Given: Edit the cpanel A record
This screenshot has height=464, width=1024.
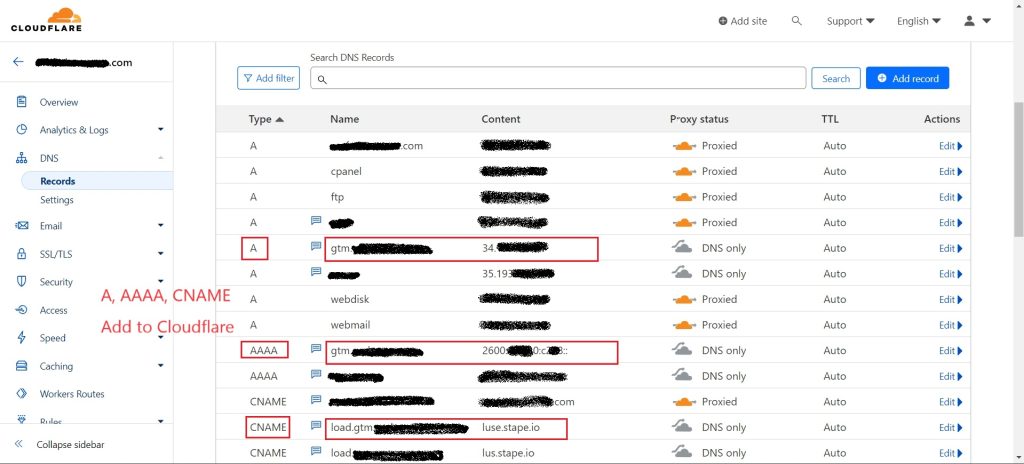Looking at the screenshot, I should (x=950, y=172).
